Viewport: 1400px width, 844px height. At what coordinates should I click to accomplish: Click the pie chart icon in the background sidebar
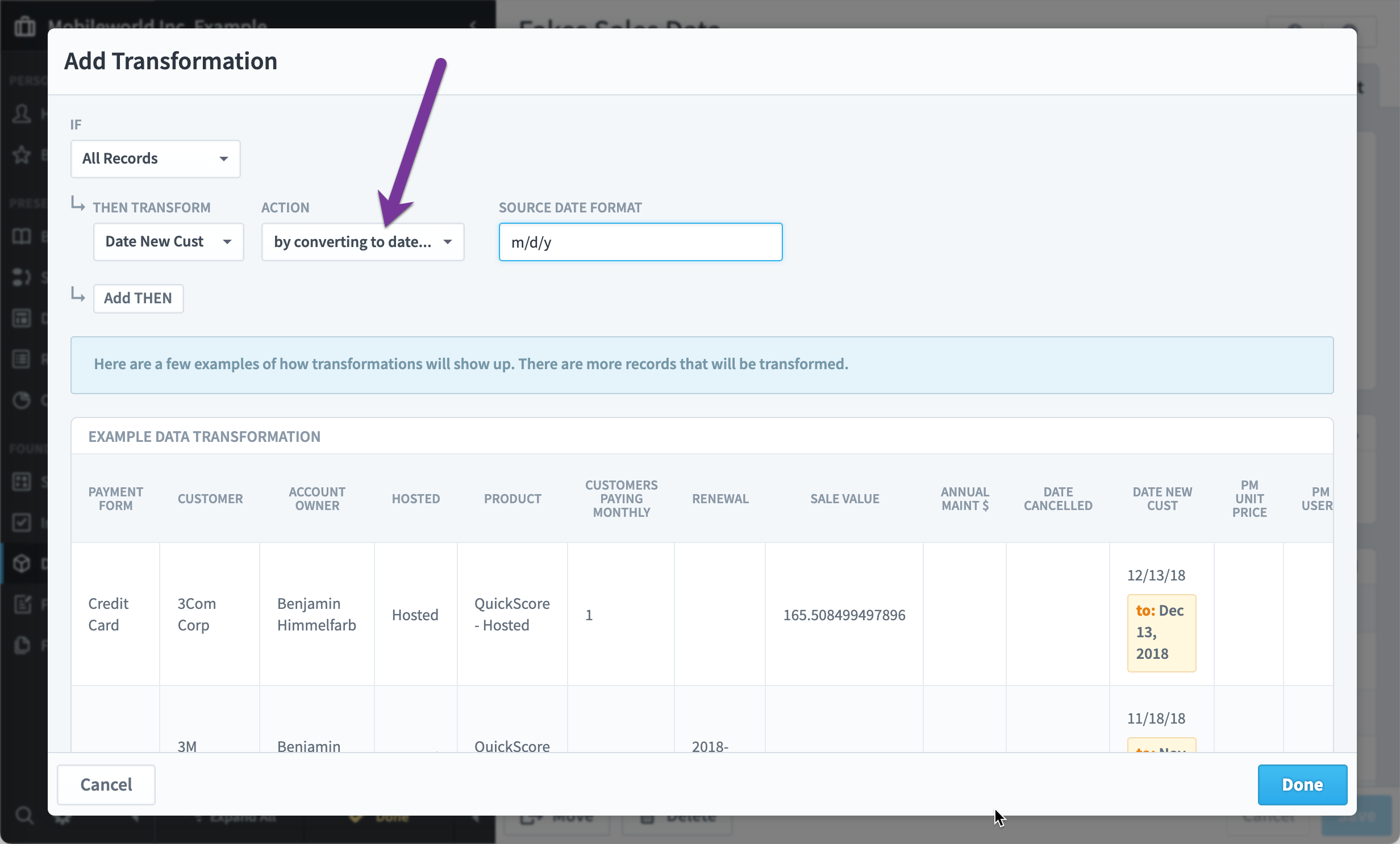pyautogui.click(x=22, y=400)
